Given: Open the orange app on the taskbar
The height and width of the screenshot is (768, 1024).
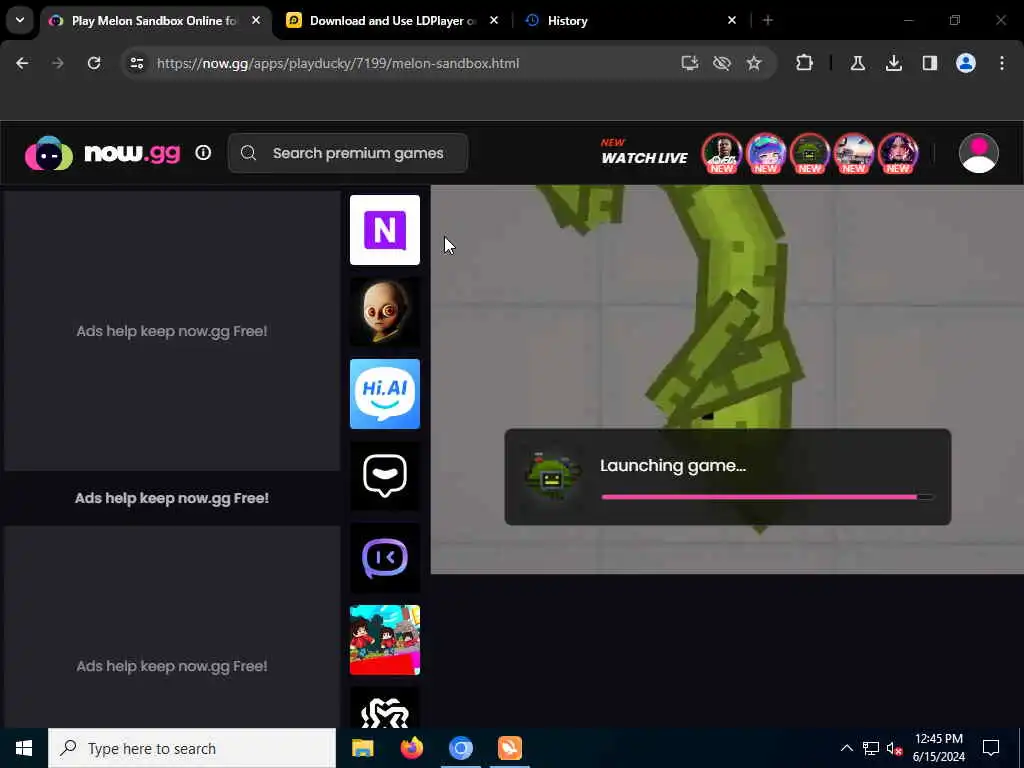Looking at the screenshot, I should tap(509, 748).
